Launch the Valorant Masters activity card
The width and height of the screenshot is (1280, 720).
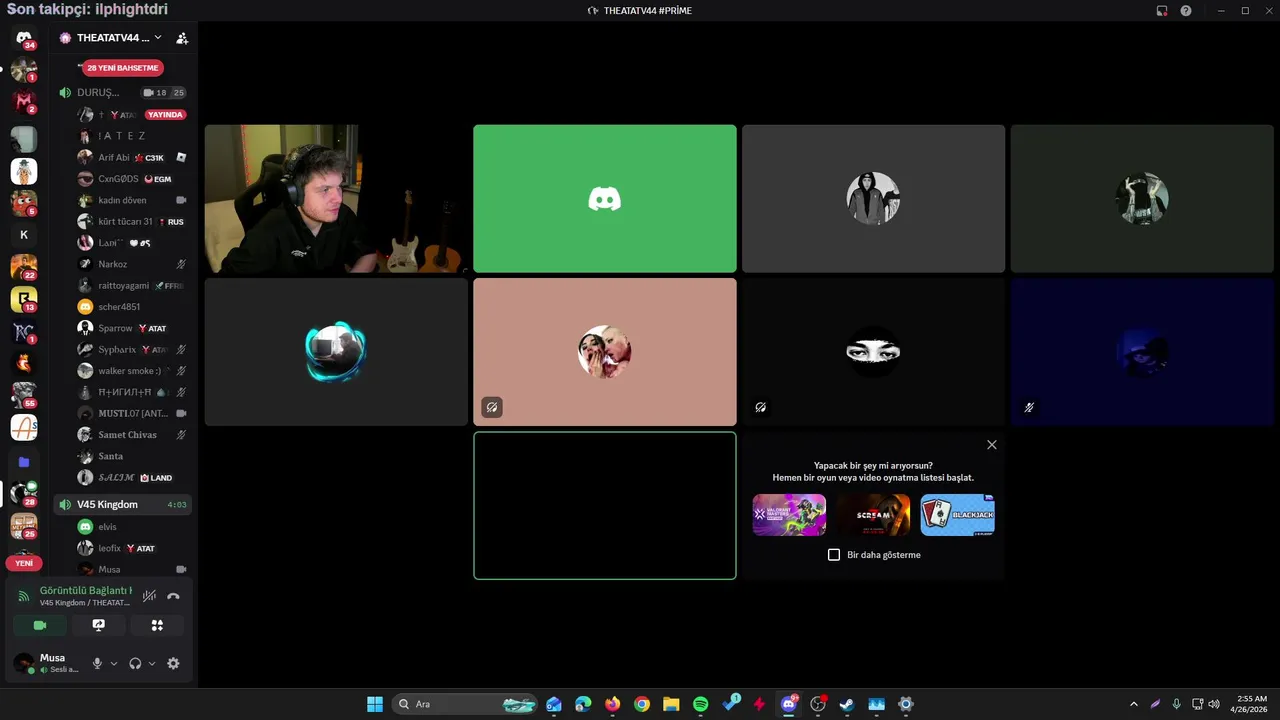tap(789, 515)
